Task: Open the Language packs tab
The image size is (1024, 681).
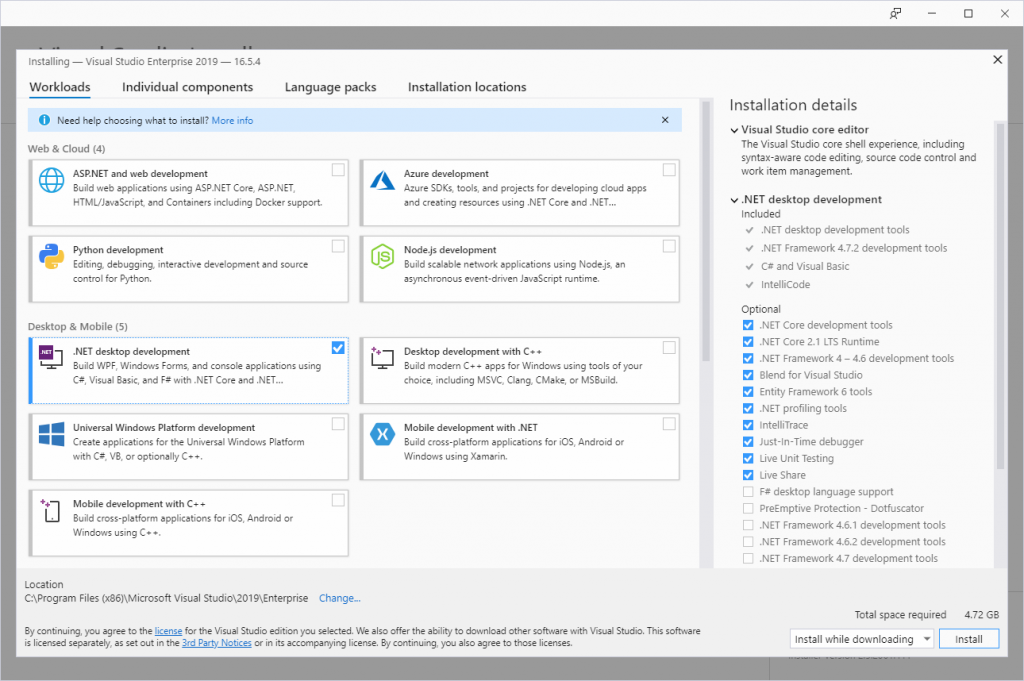Action: [x=330, y=87]
